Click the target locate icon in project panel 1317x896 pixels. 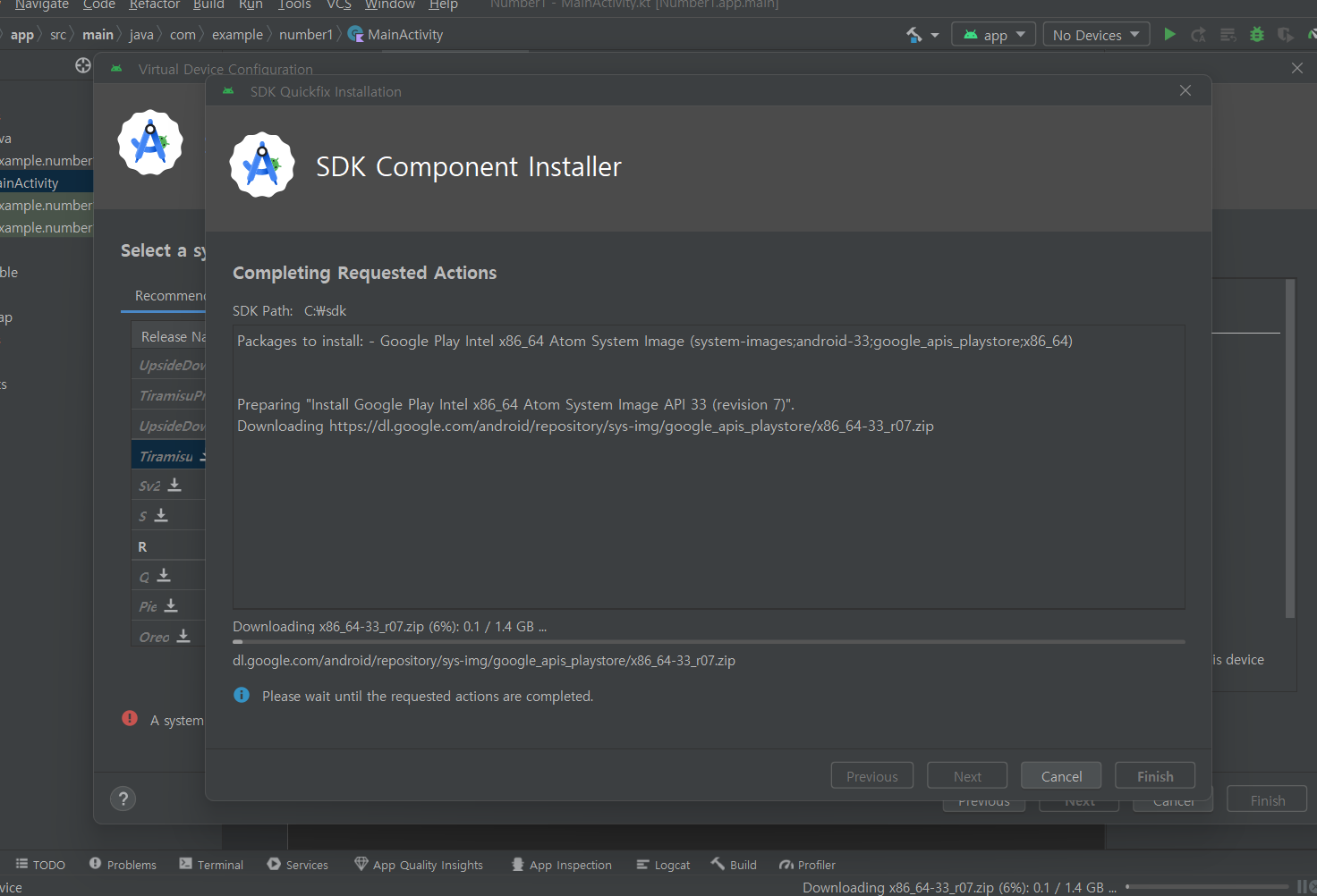83,65
